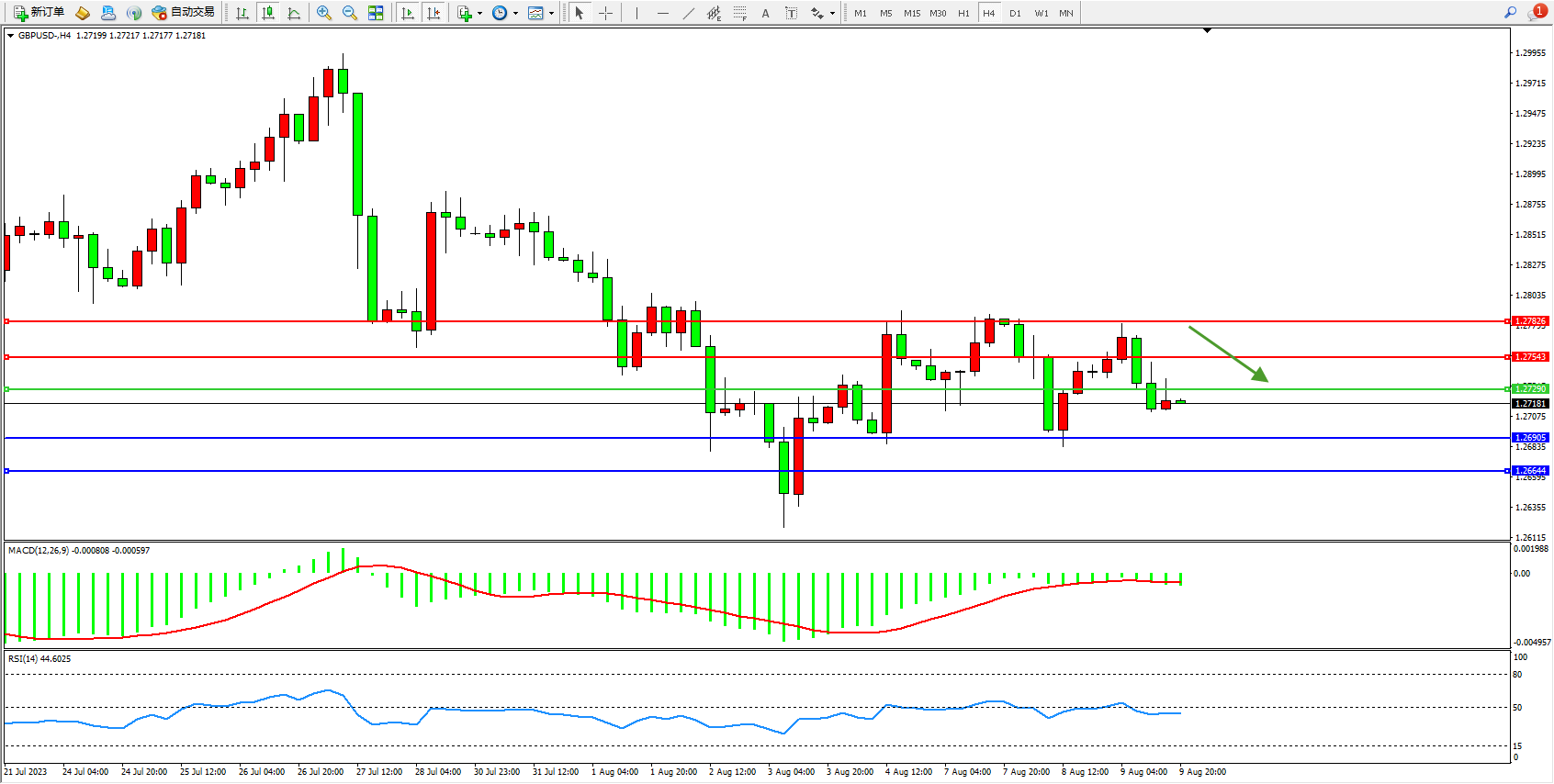The image size is (1554, 784).
Task: Zoom in on the chart
Action: click(323, 13)
